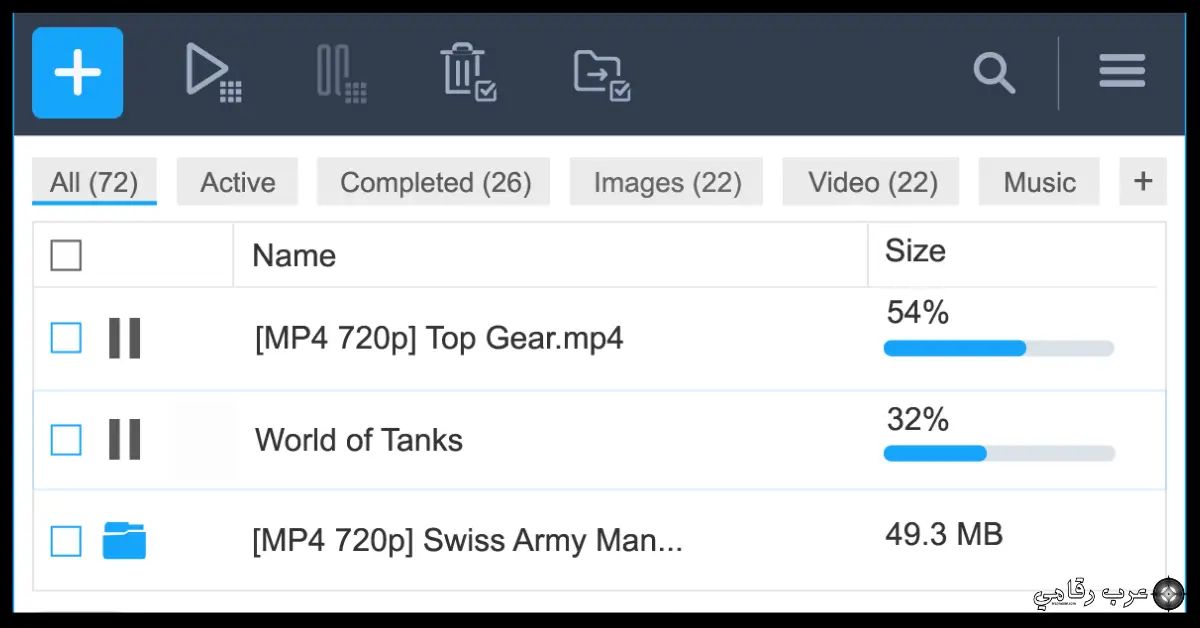Viewport: 1200px width, 628px height.
Task: Check the checkbox for Top Gear.mp4
Action: (x=65, y=338)
